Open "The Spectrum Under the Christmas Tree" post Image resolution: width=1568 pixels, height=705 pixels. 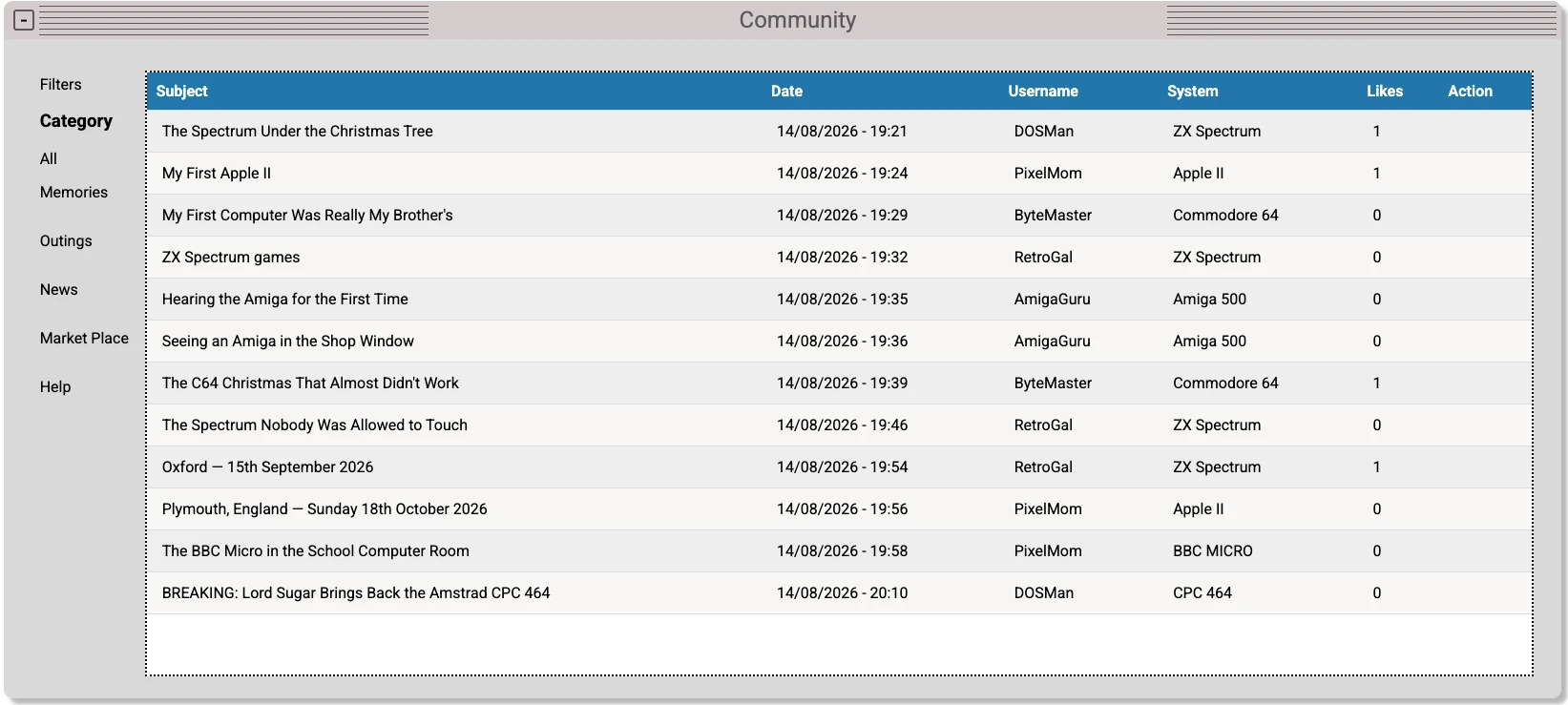pyautogui.click(x=298, y=131)
